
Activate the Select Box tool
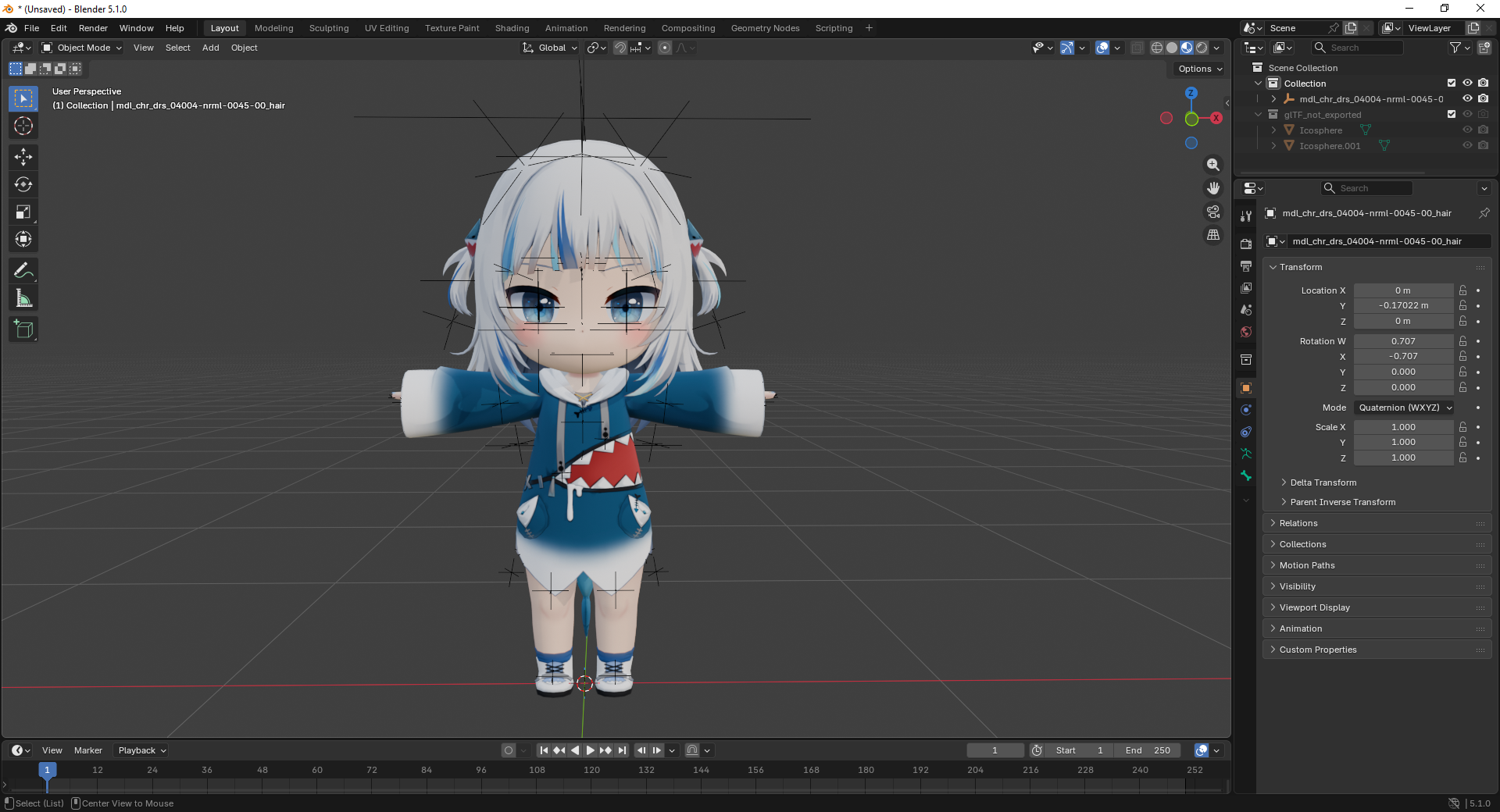point(23,98)
